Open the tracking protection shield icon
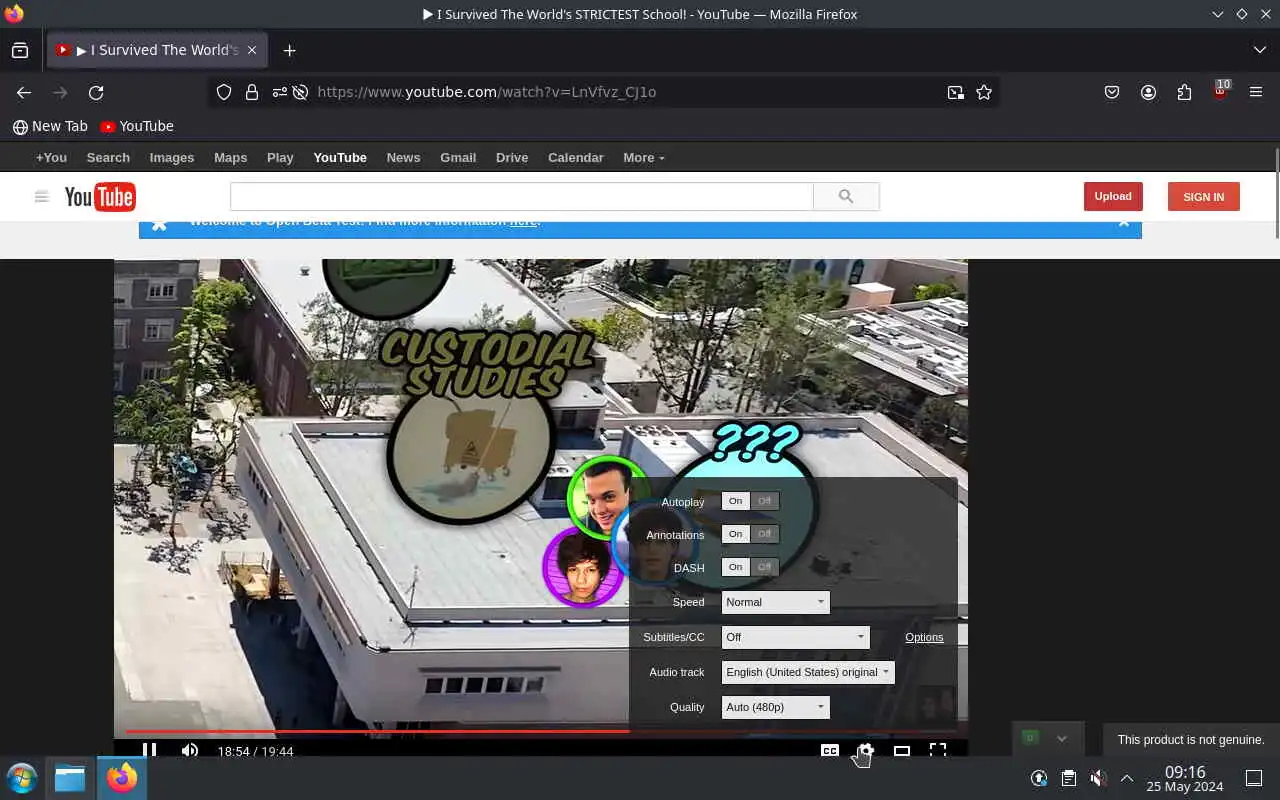 224,92
